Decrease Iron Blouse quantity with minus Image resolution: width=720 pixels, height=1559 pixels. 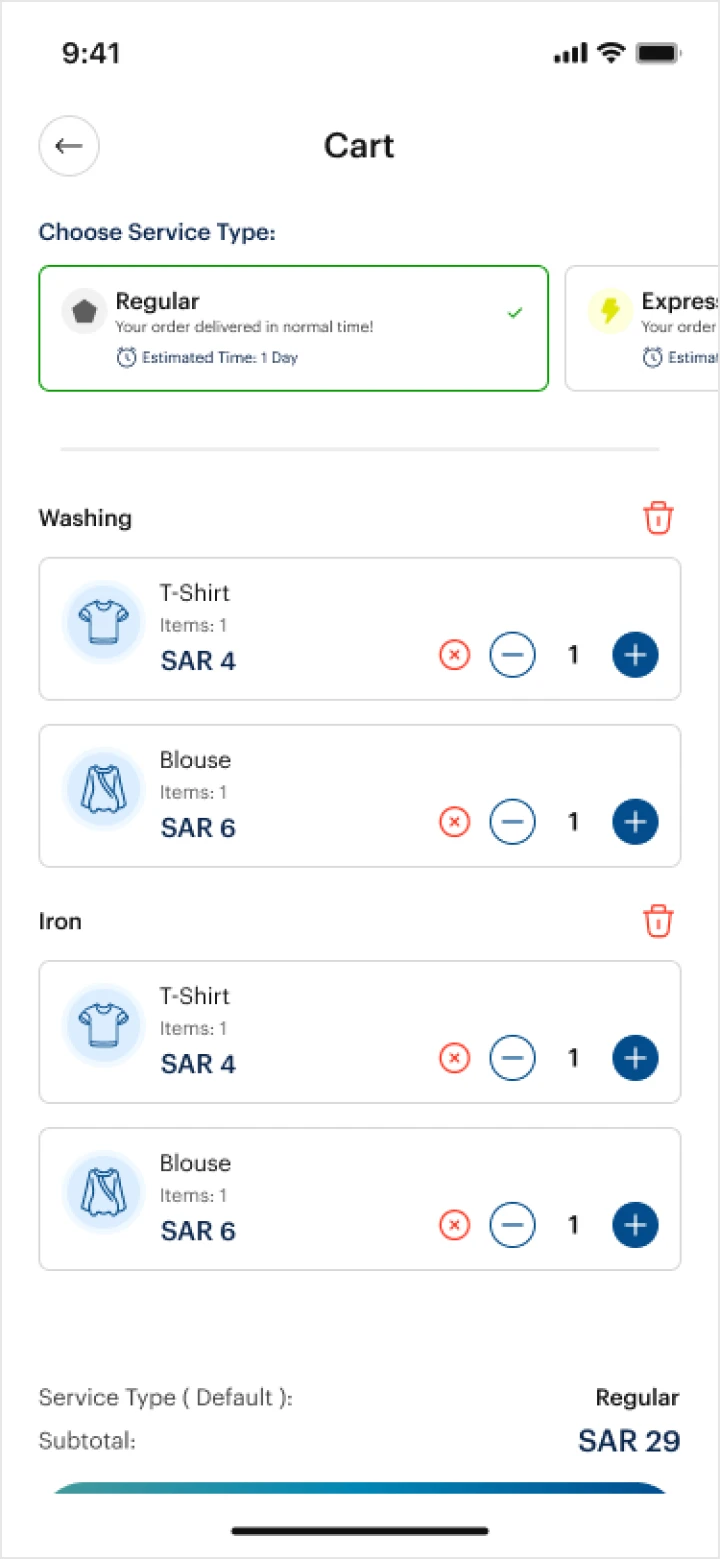[x=512, y=1225]
